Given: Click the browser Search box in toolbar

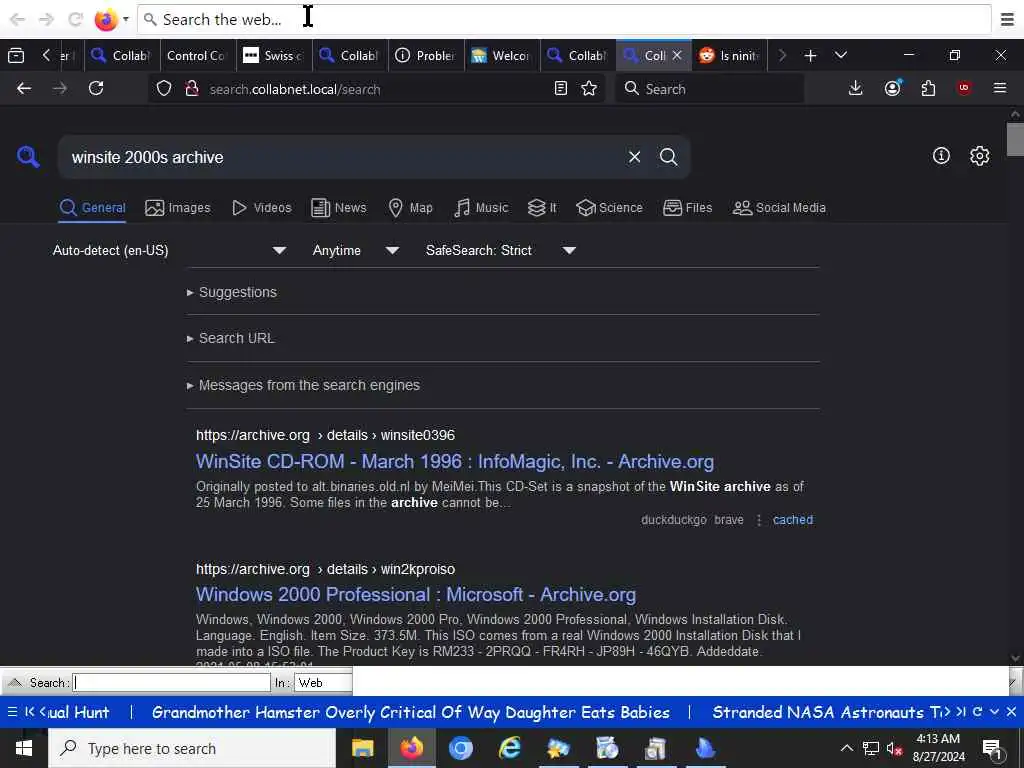Looking at the screenshot, I should tap(709, 89).
